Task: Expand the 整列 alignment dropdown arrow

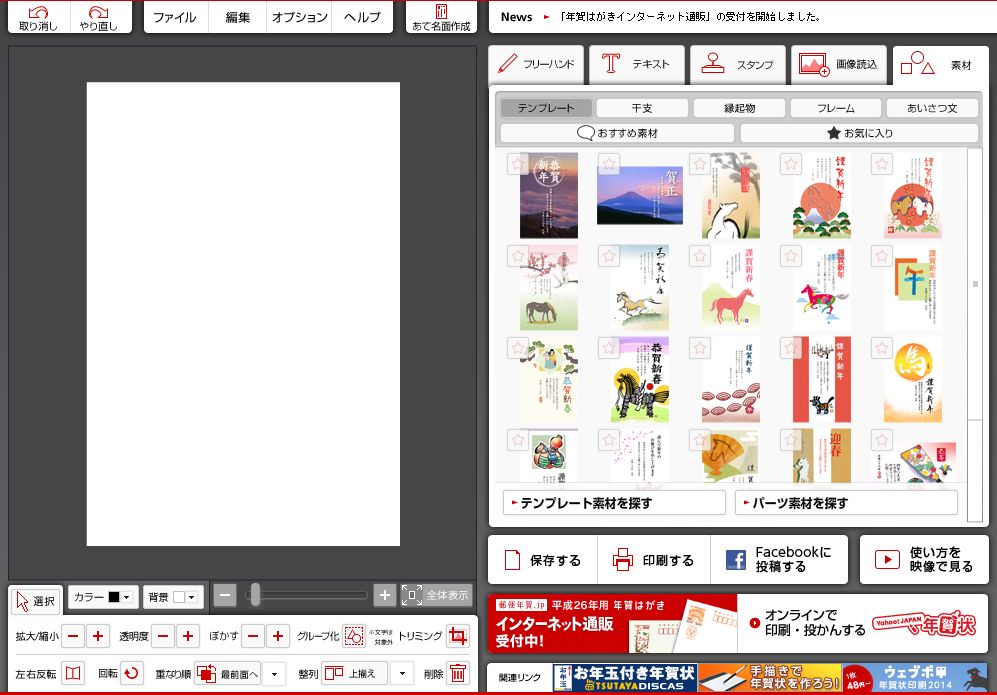Action: pos(402,673)
